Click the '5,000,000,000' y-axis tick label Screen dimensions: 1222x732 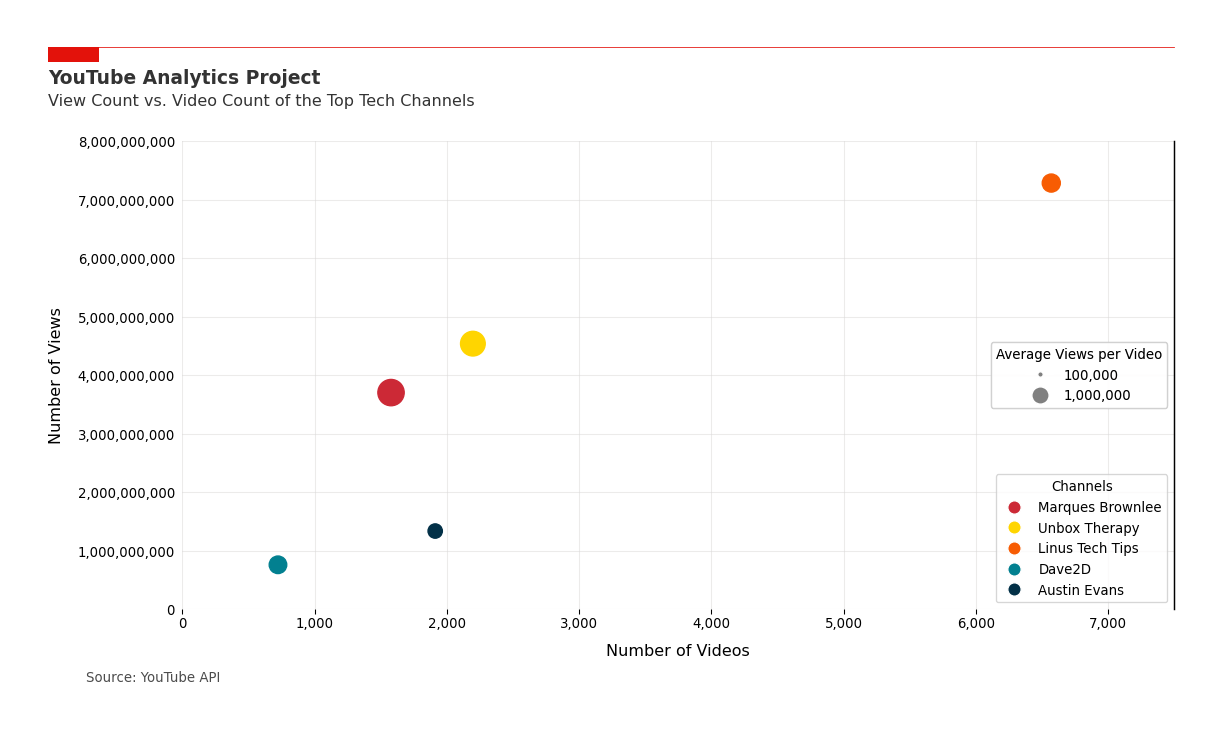(127, 318)
